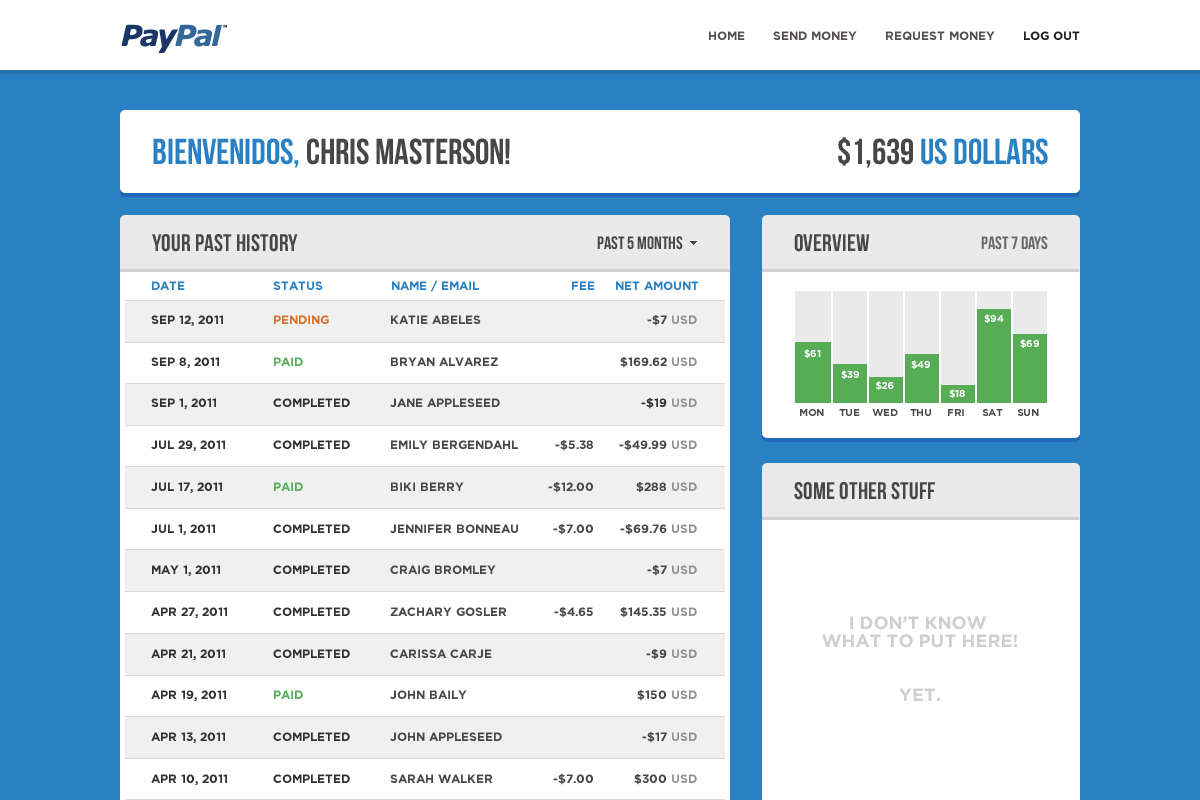Open the Past 5 Months dropdown

pos(647,243)
